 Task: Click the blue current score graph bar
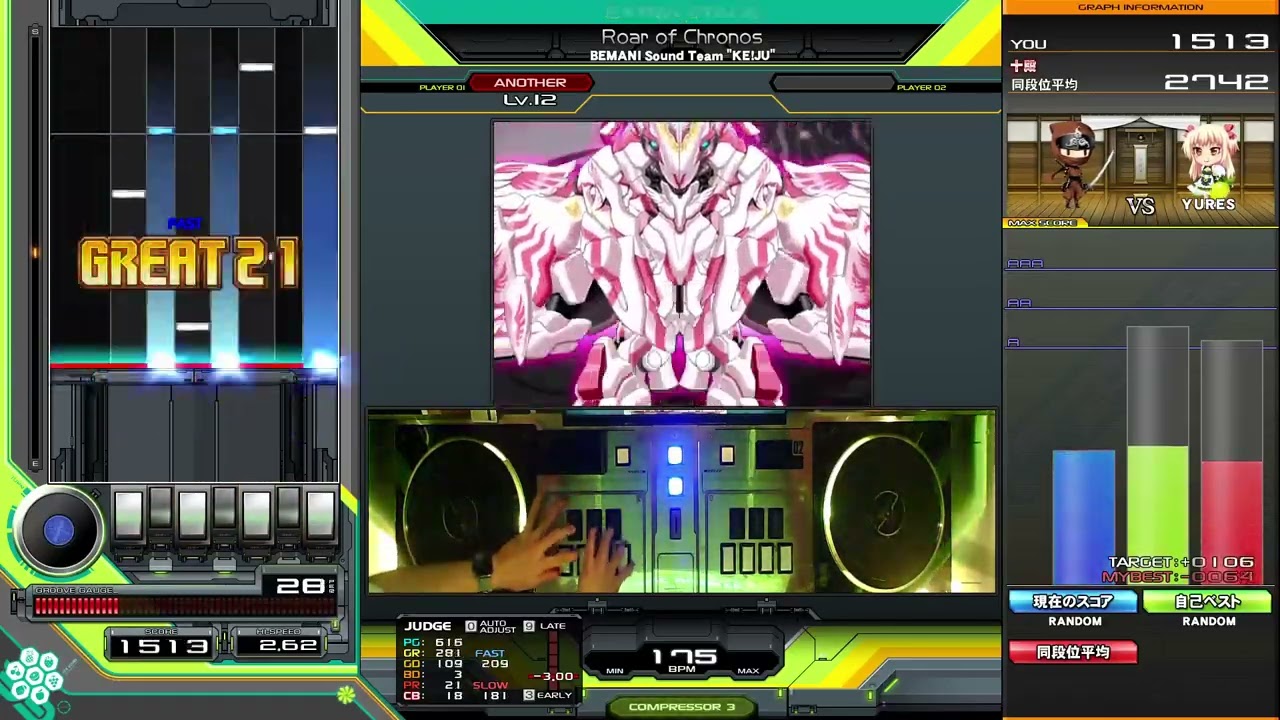coord(1083,517)
